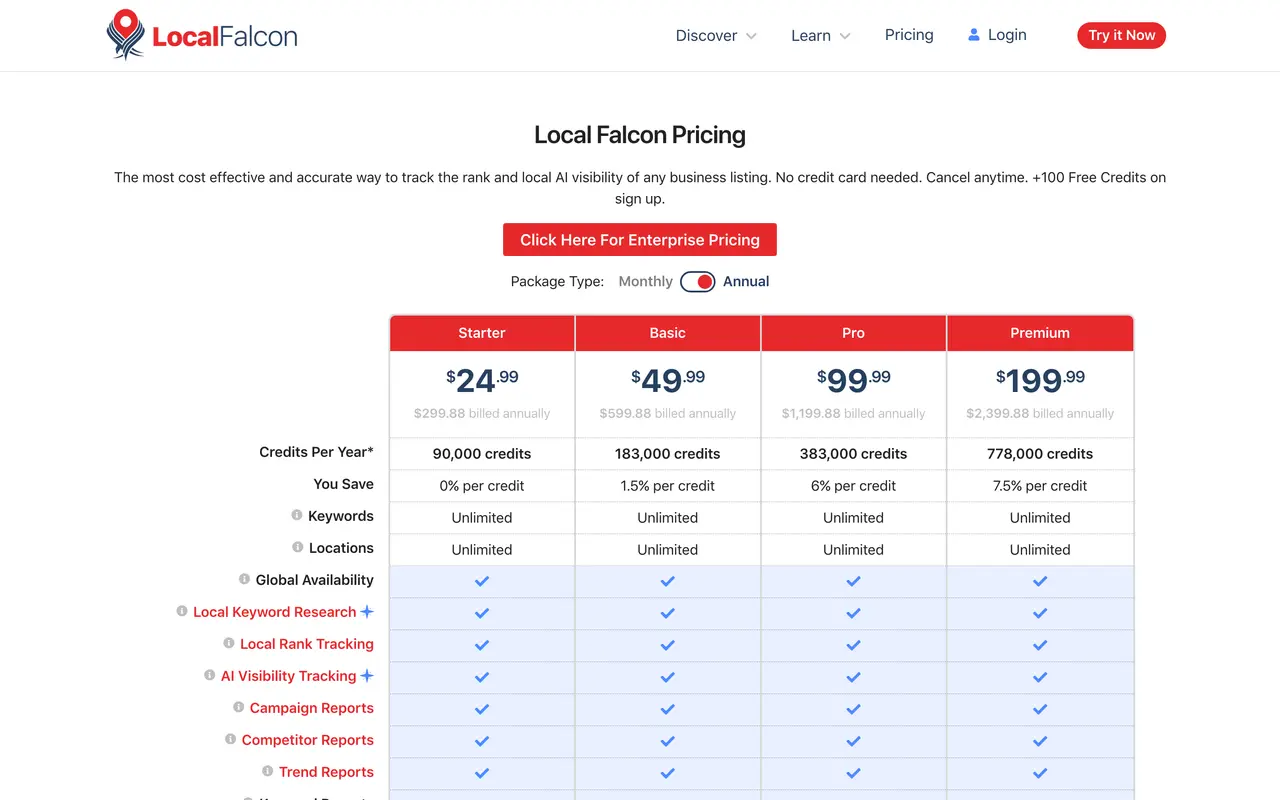Open the Login page
1280x800 pixels.
click(997, 35)
